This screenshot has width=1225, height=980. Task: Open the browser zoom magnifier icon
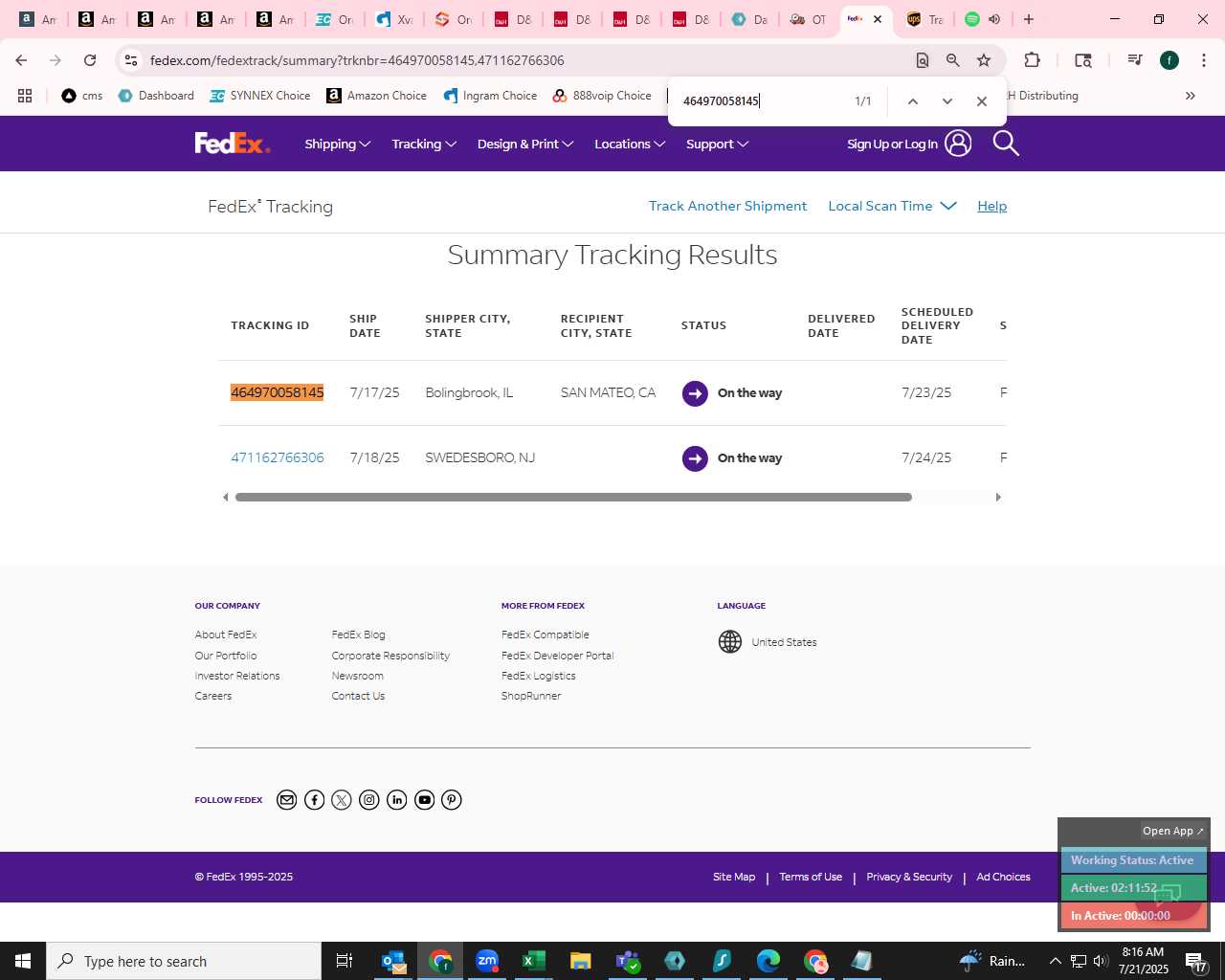point(953,60)
